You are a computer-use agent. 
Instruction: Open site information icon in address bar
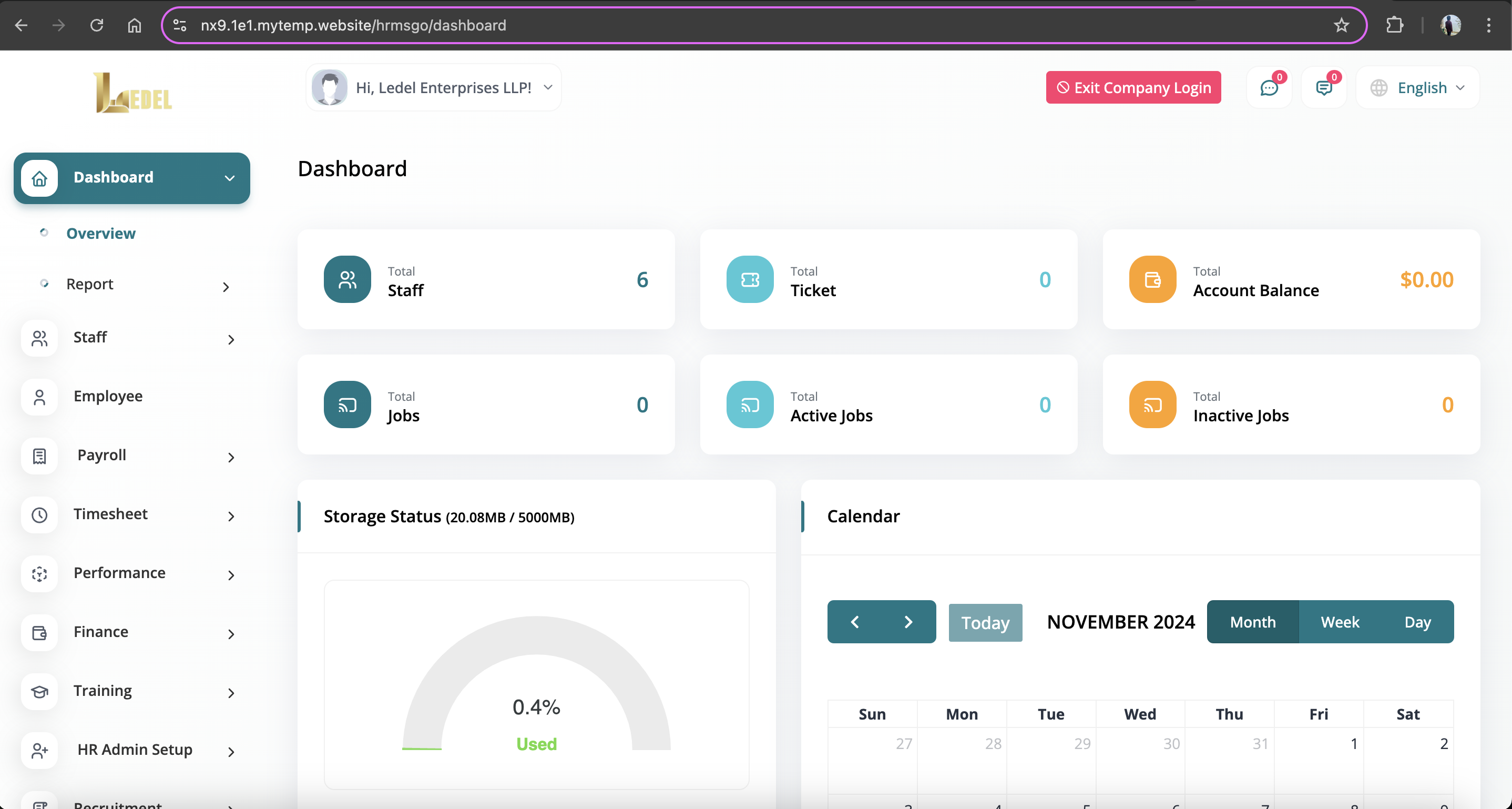(180, 25)
